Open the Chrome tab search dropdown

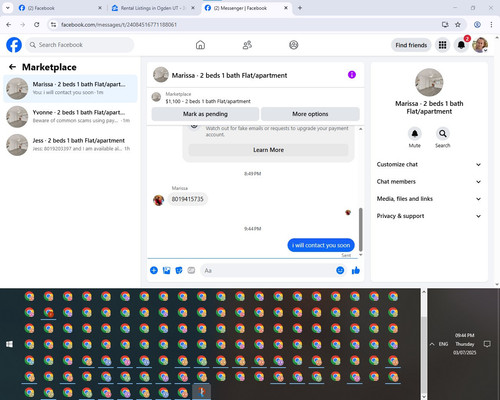(x=7, y=8)
